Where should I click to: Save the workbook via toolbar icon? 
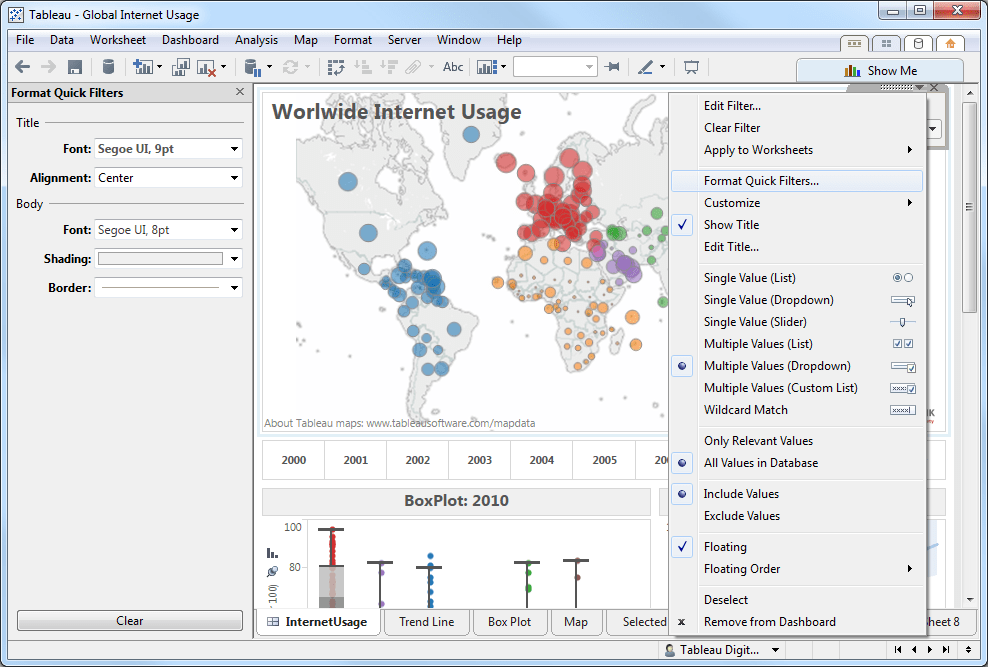74,67
